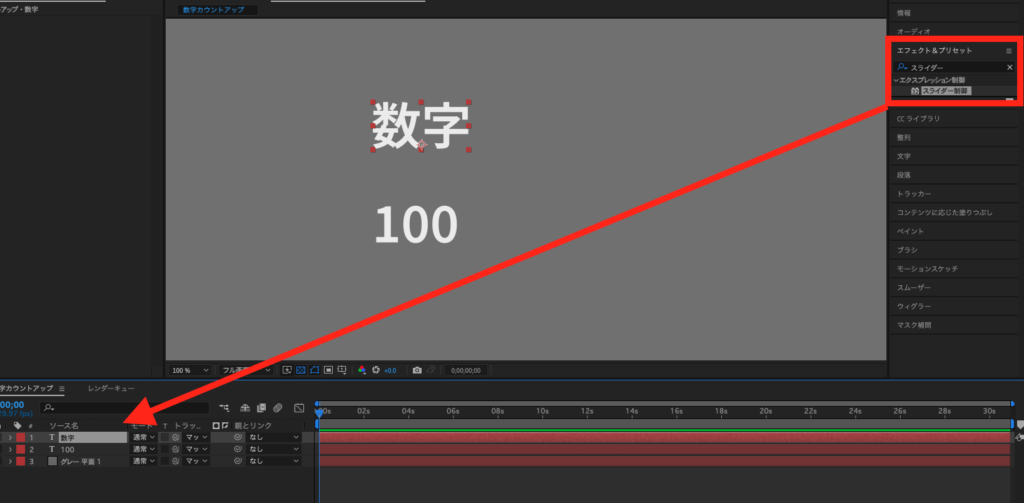The image size is (1024, 503).
Task: Expand layer 2 named 100 properties
Action: [x=10, y=449]
